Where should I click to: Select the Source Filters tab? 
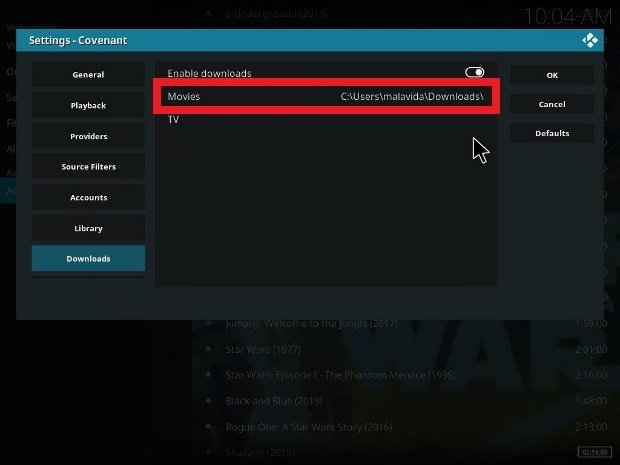88,166
